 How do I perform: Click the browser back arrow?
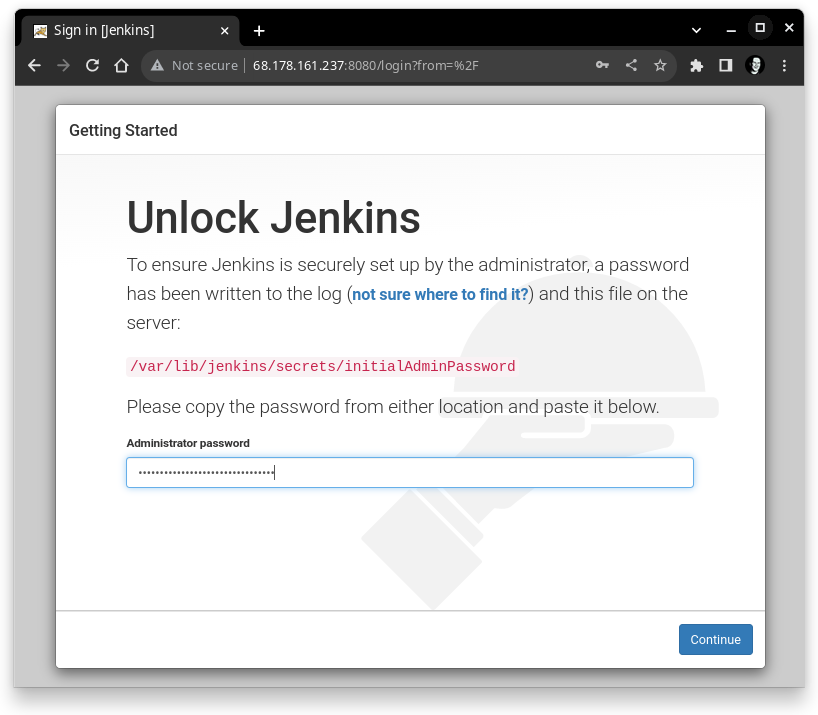tap(34, 66)
